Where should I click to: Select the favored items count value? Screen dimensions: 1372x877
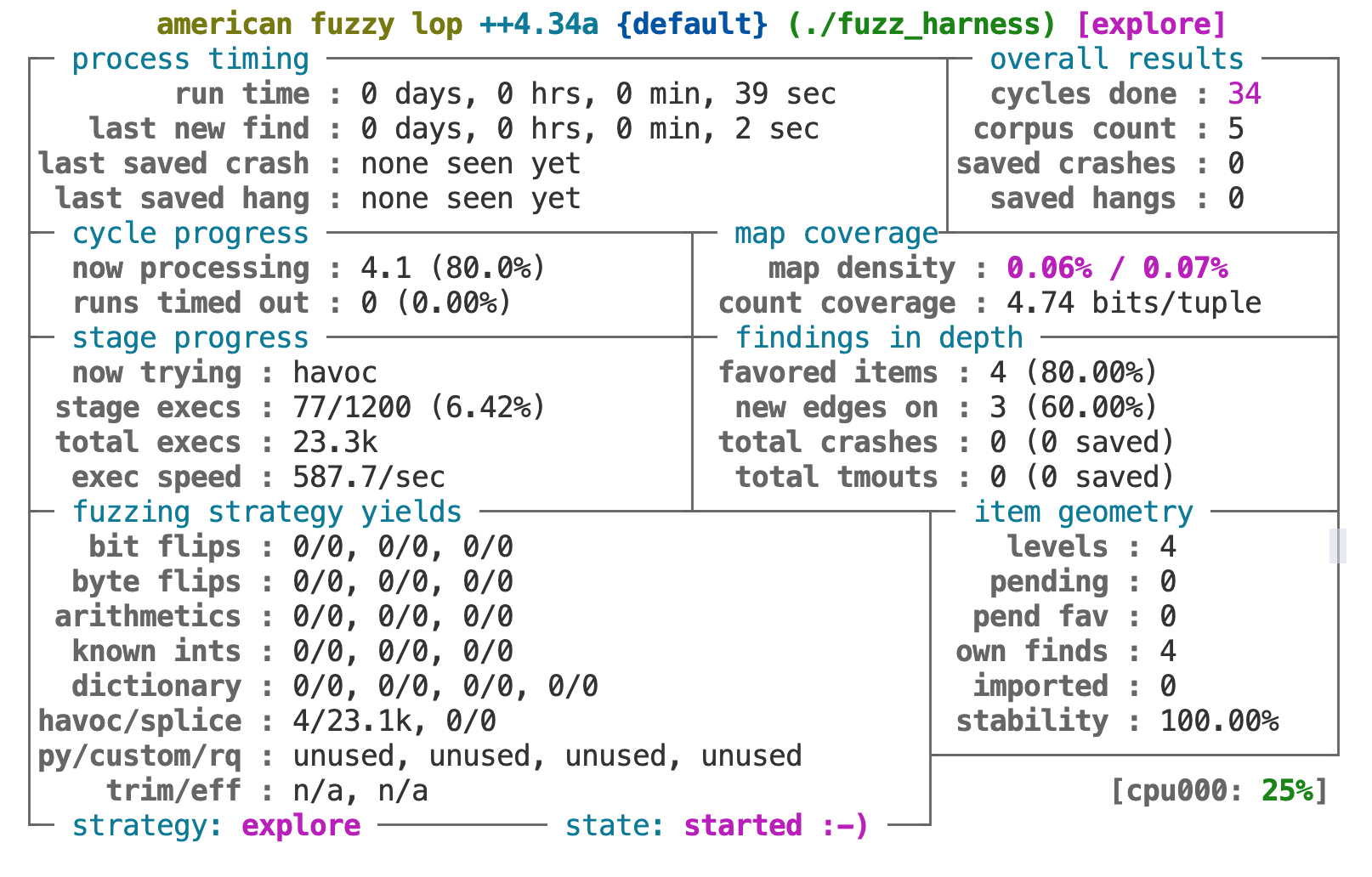(1073, 373)
